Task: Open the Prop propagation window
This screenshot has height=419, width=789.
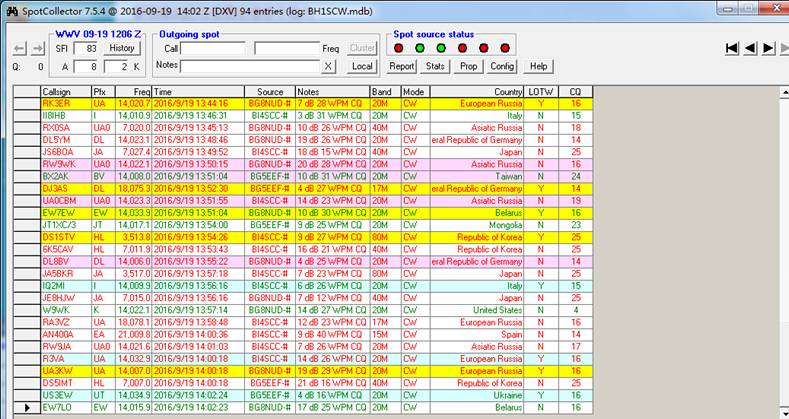Action: pos(468,66)
